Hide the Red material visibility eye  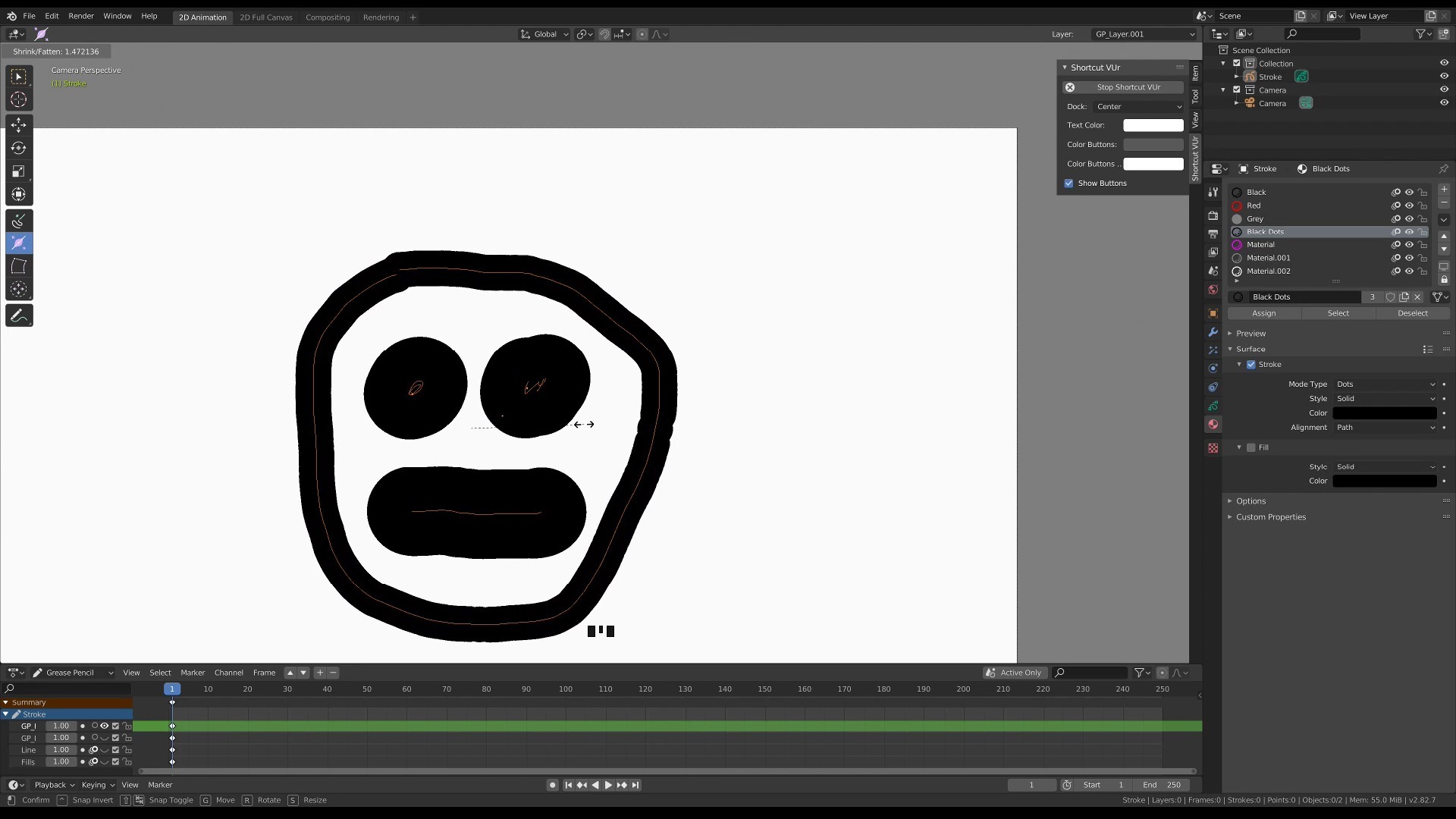coord(1409,206)
